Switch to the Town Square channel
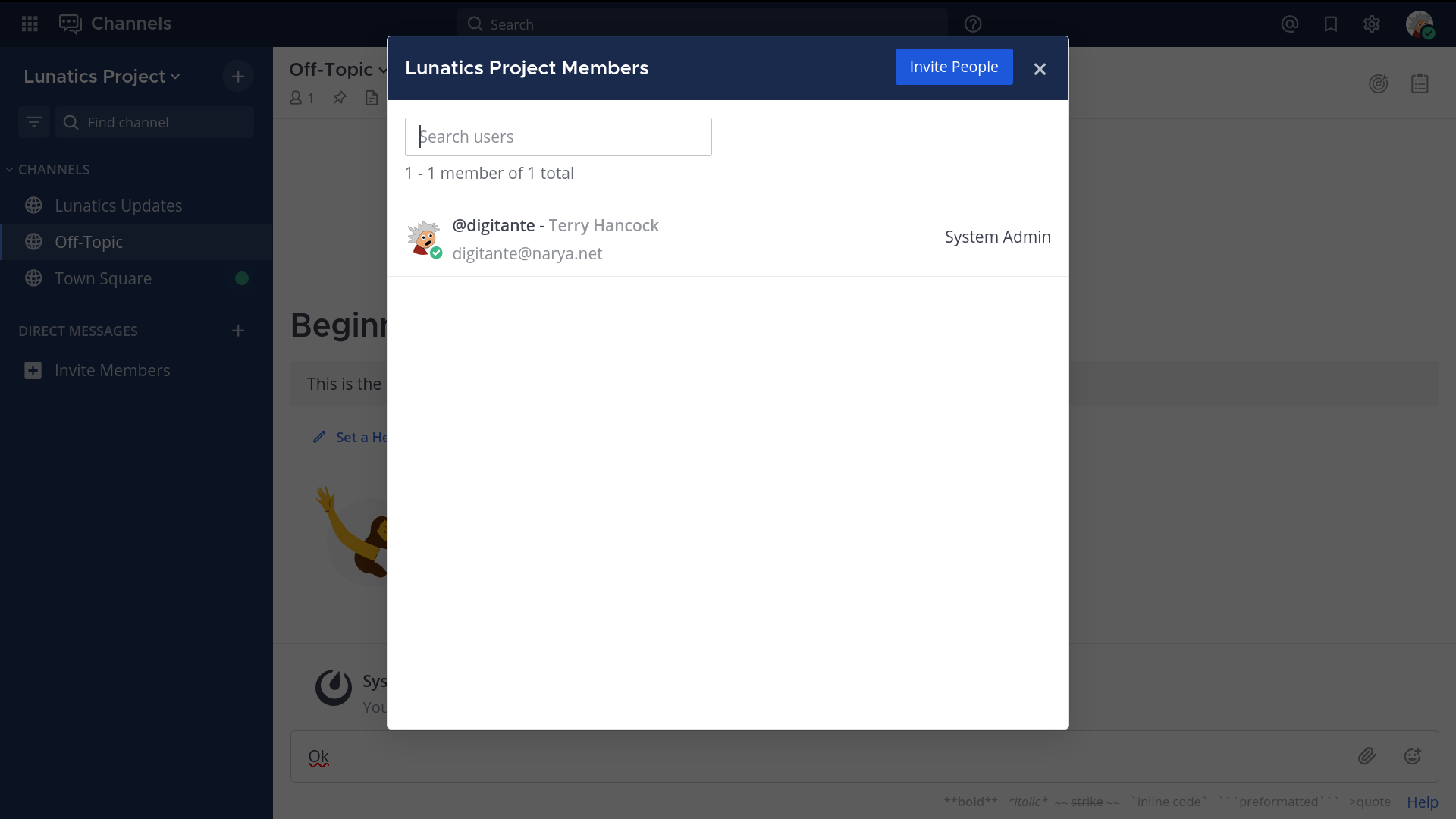Screen dimensions: 1456x819 coord(103,278)
